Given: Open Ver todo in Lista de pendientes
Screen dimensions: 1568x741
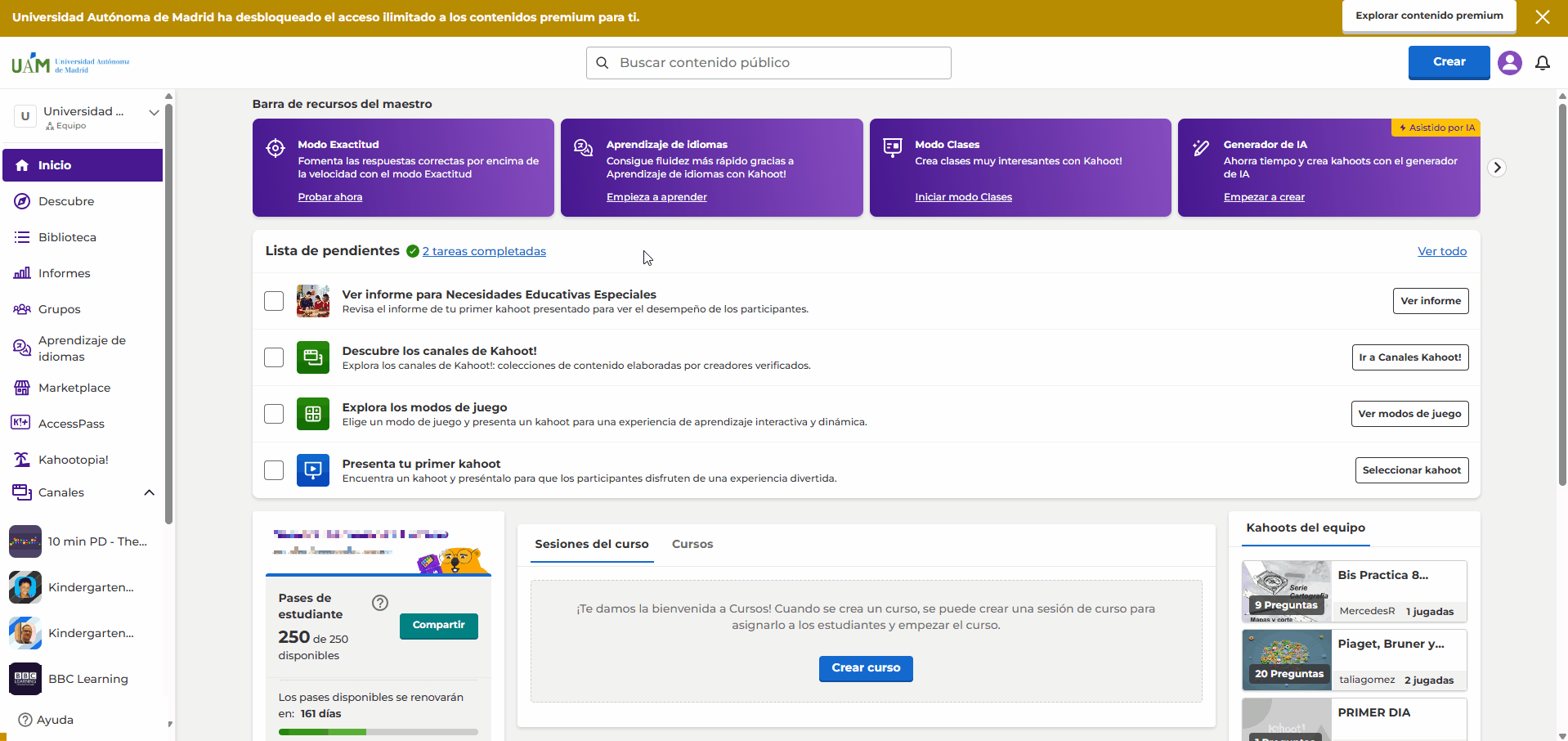Looking at the screenshot, I should tap(1441, 251).
